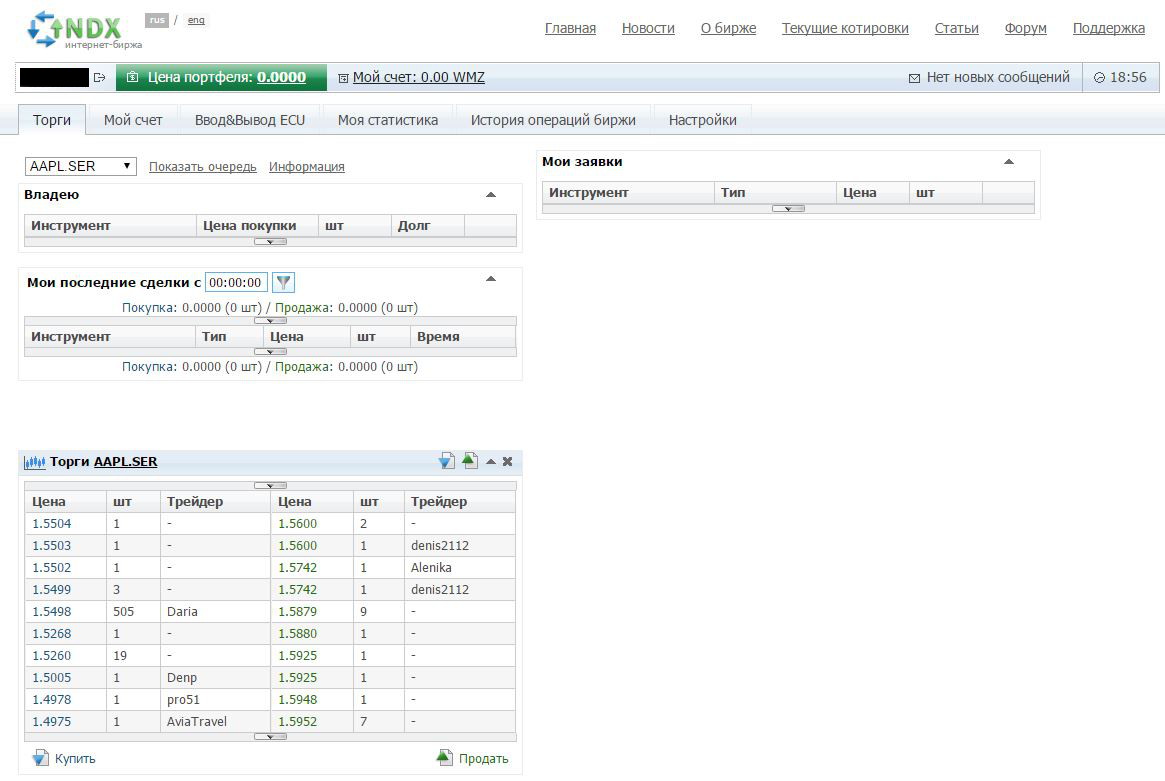Open the Ввод&Вывод ECU tab
This screenshot has width=1165, height=781.
(250, 120)
